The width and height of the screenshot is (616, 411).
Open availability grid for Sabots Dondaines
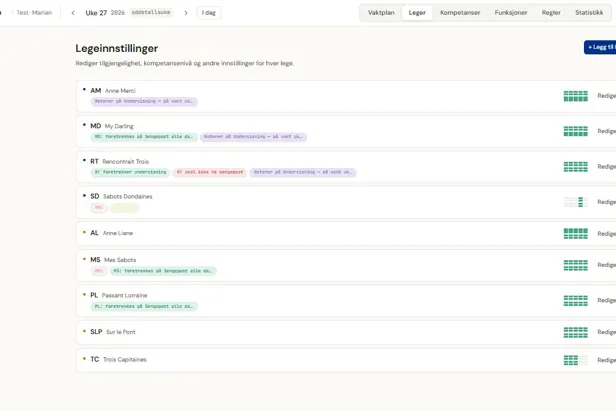click(576, 202)
